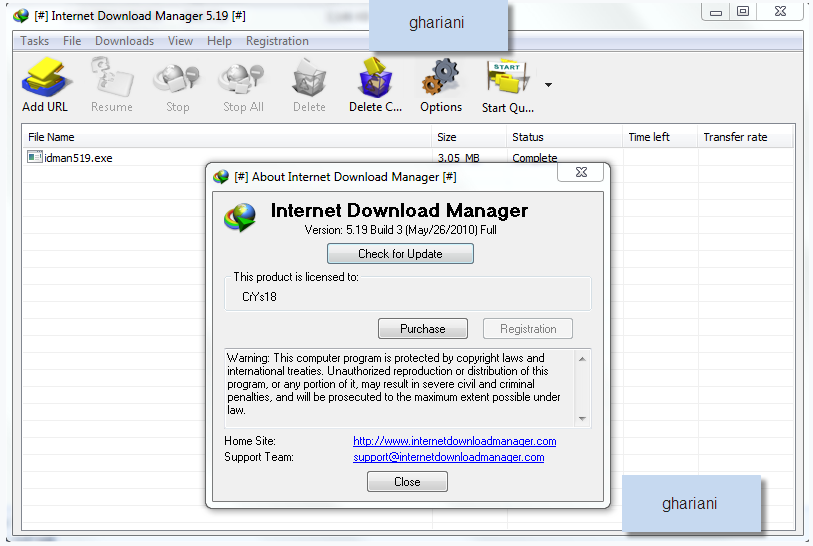The width and height of the screenshot is (813, 546).
Task: Click the Delete Completed toolbar icon
Action: [x=375, y=80]
